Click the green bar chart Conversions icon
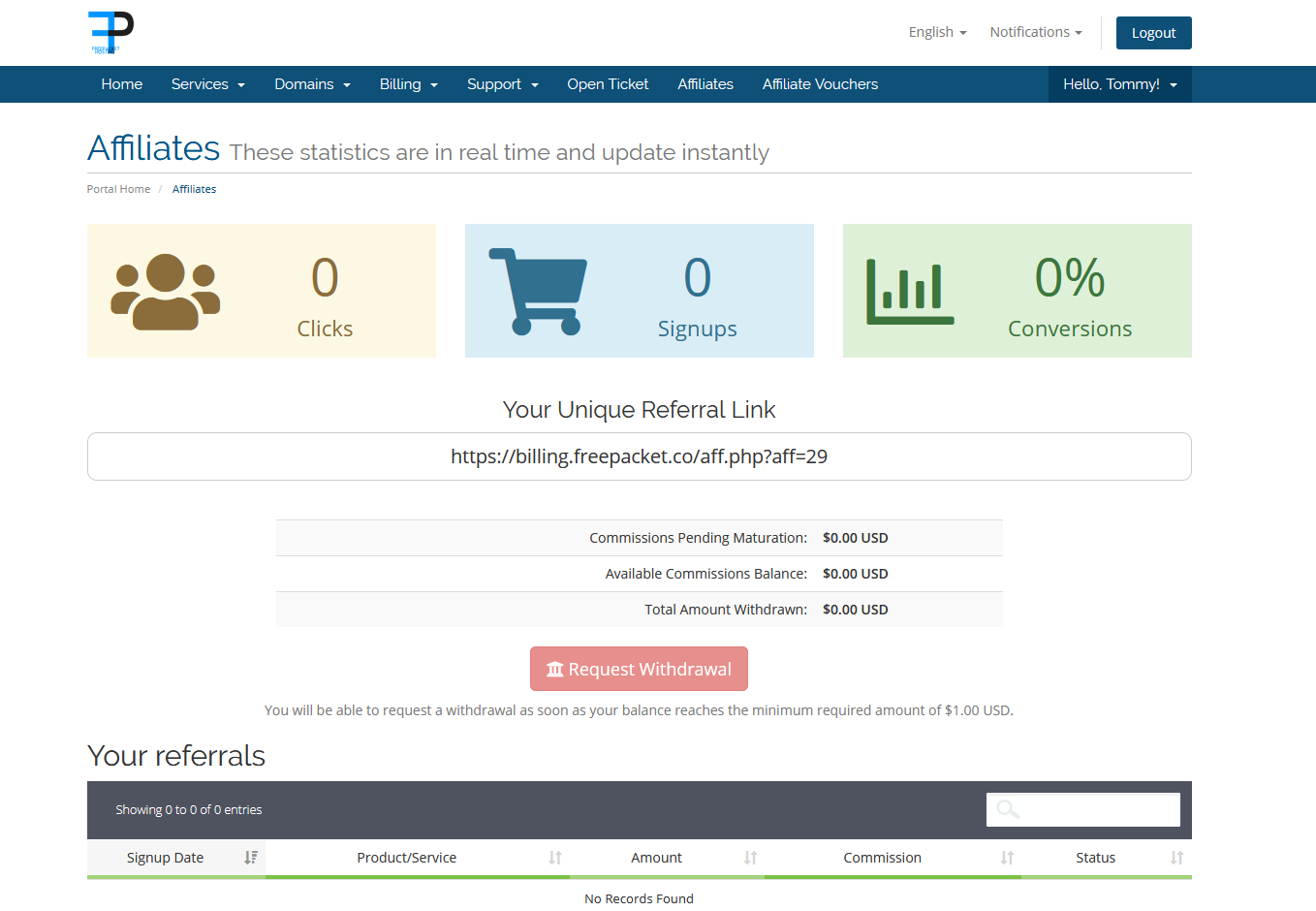Image resolution: width=1316 pixels, height=911 pixels. [x=909, y=292]
